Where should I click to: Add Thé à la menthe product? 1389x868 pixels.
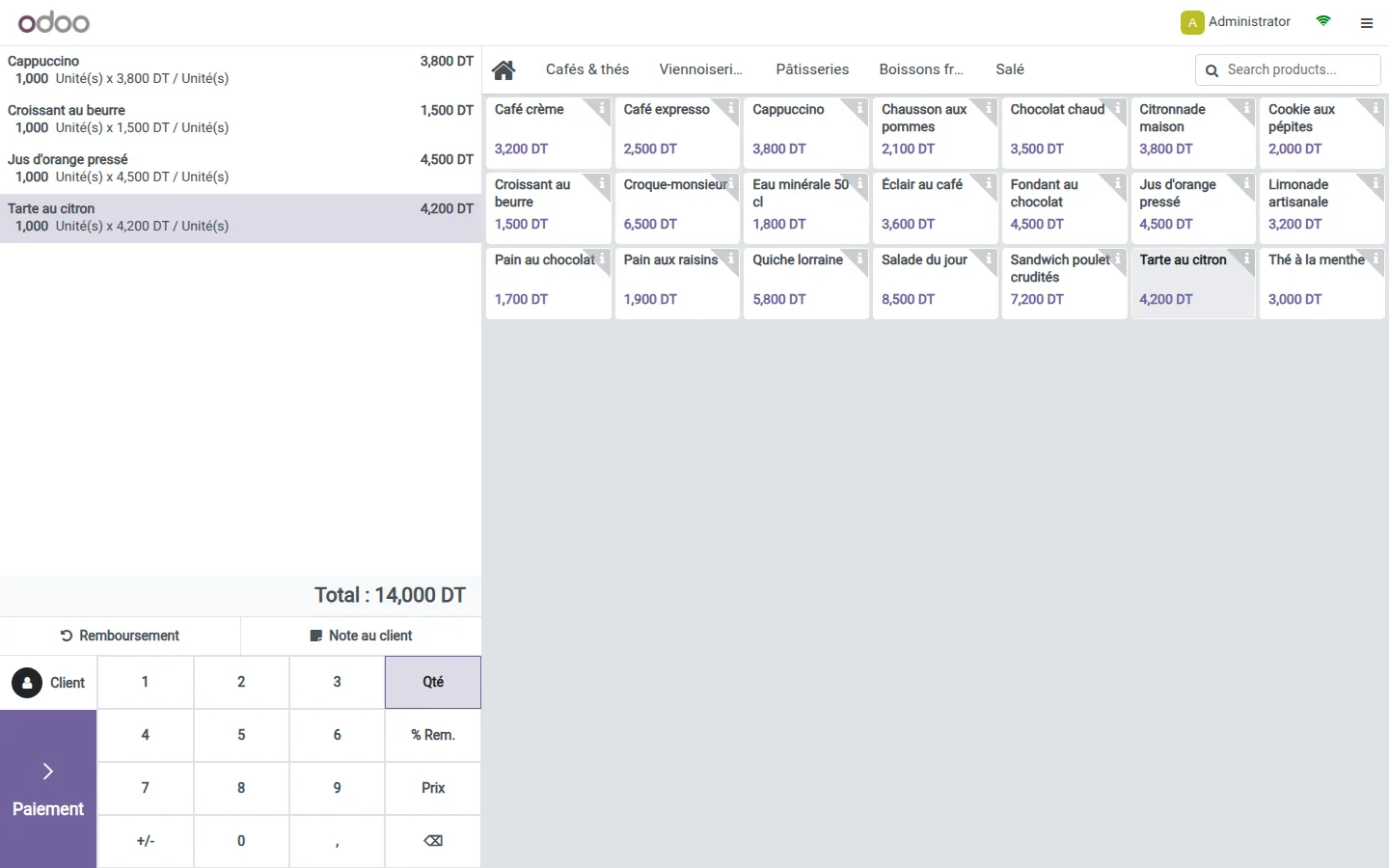pos(1322,282)
